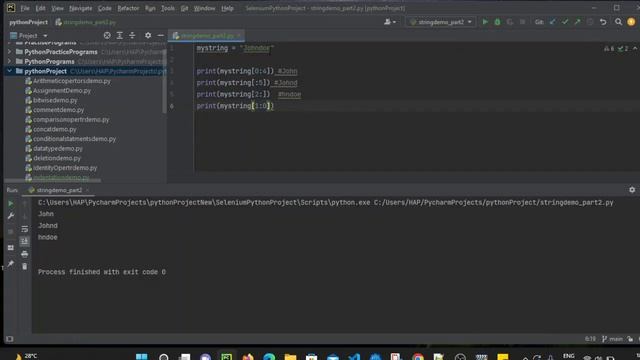640x360 pixels.
Task: Push commits with Git green arrow icon
Action: click(577, 22)
